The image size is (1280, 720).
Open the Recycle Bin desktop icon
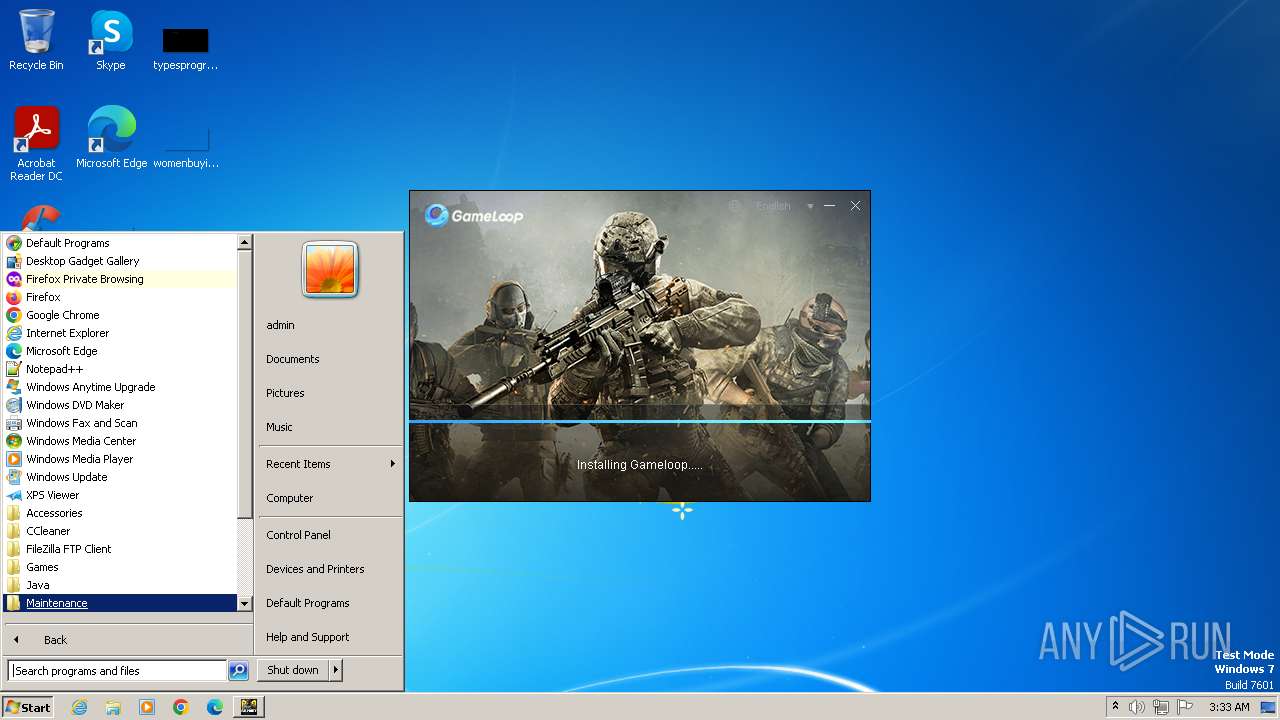point(36,40)
